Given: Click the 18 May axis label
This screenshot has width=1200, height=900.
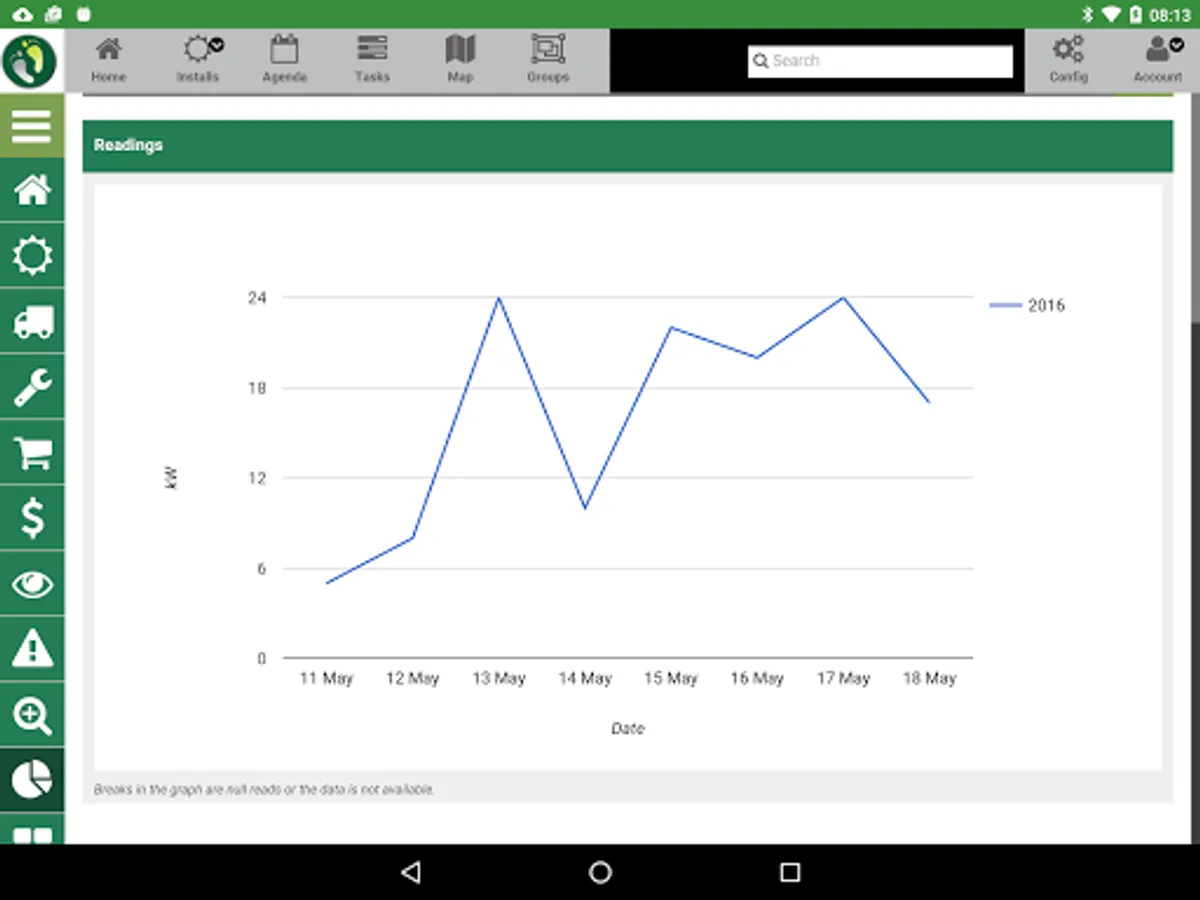Looking at the screenshot, I should click(x=929, y=678).
